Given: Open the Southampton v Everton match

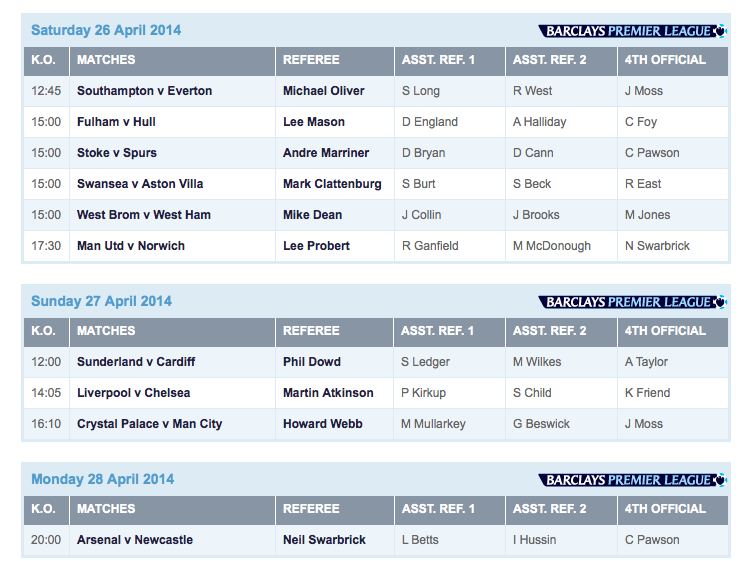Looking at the screenshot, I should [144, 91].
